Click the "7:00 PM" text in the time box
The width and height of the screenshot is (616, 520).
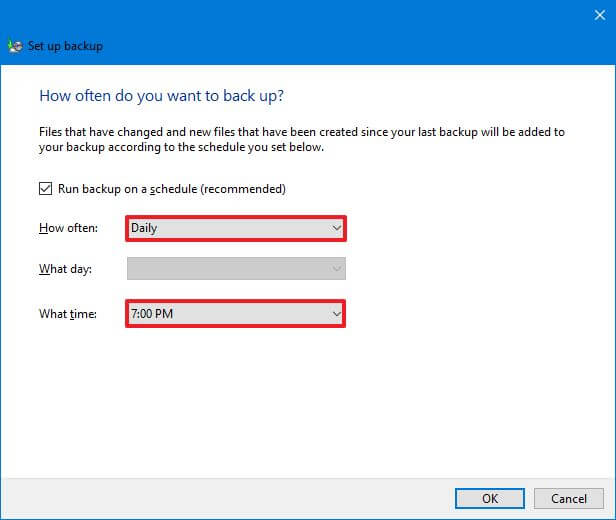click(x=152, y=314)
